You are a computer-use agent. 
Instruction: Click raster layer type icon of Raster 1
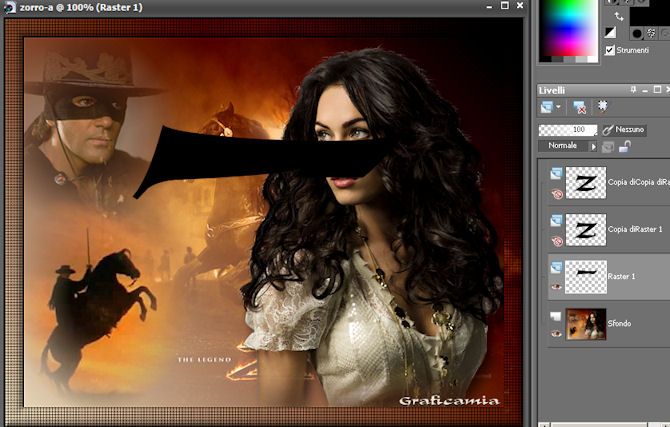click(556, 268)
